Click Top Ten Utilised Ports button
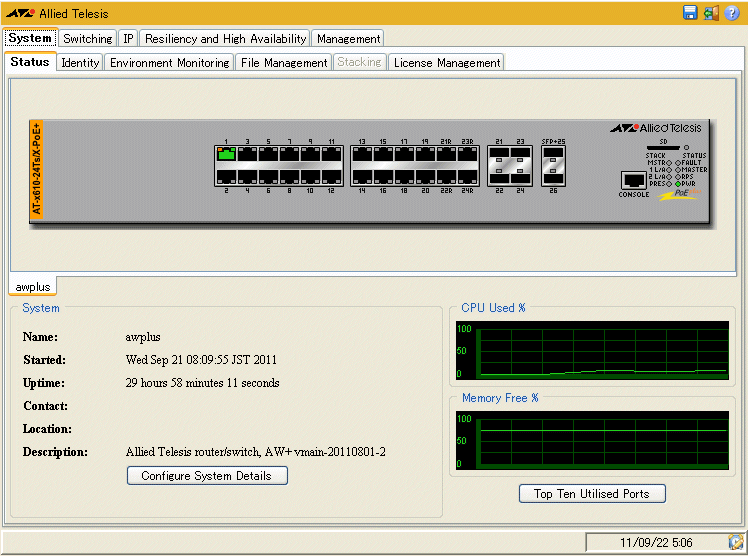The height and width of the screenshot is (557, 748). coord(592,494)
